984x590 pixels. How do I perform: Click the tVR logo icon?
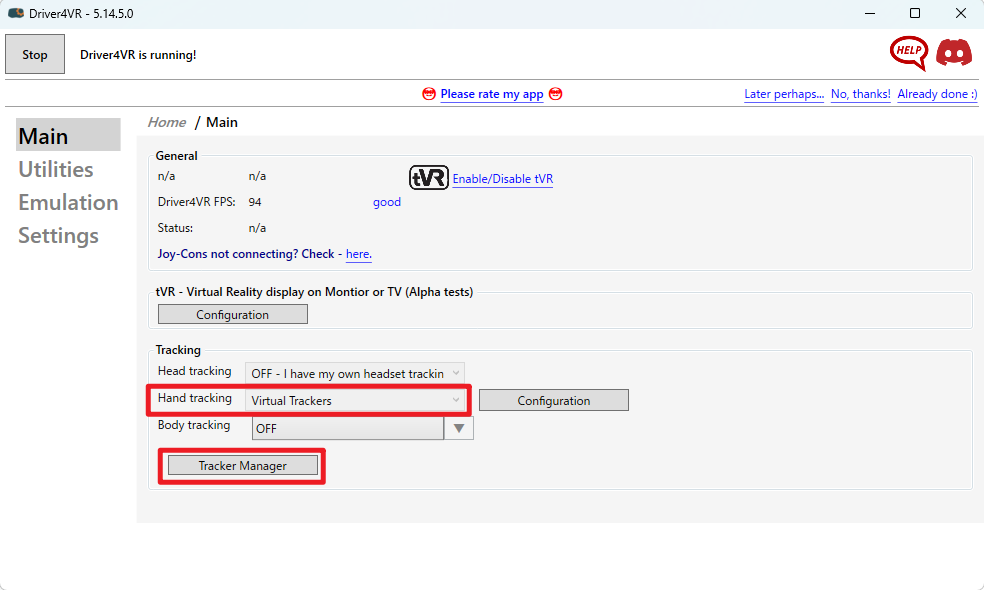(429, 178)
